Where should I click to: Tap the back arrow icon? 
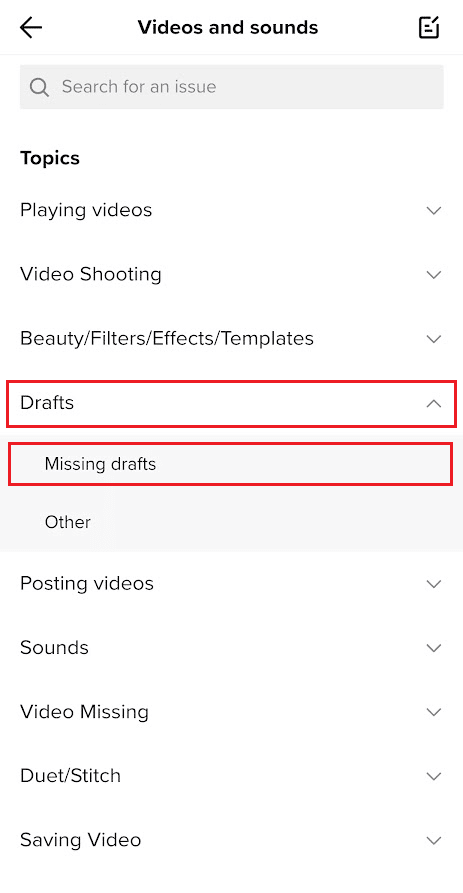click(x=31, y=27)
